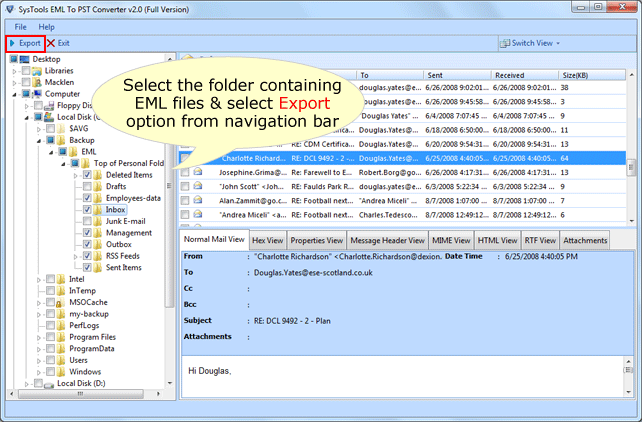The image size is (642, 422).
Task: Click the Computer icon in tree
Action: point(37,94)
